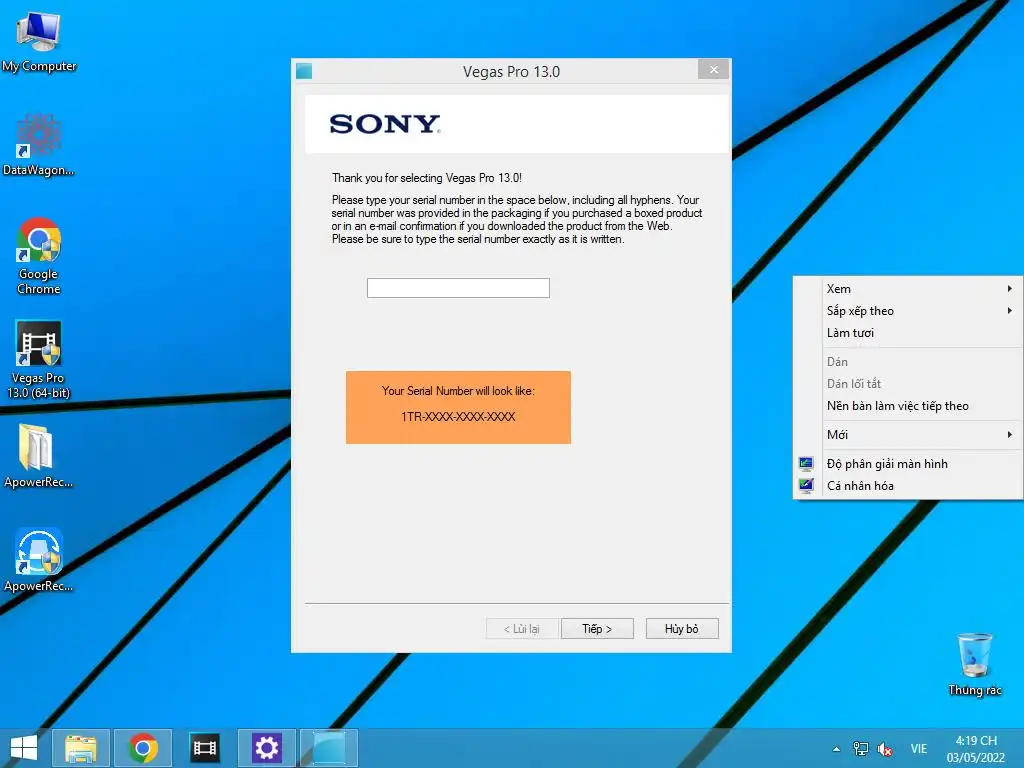This screenshot has height=768, width=1024.
Task: Switch to Vegas film strip taskbar icon
Action: 204,748
